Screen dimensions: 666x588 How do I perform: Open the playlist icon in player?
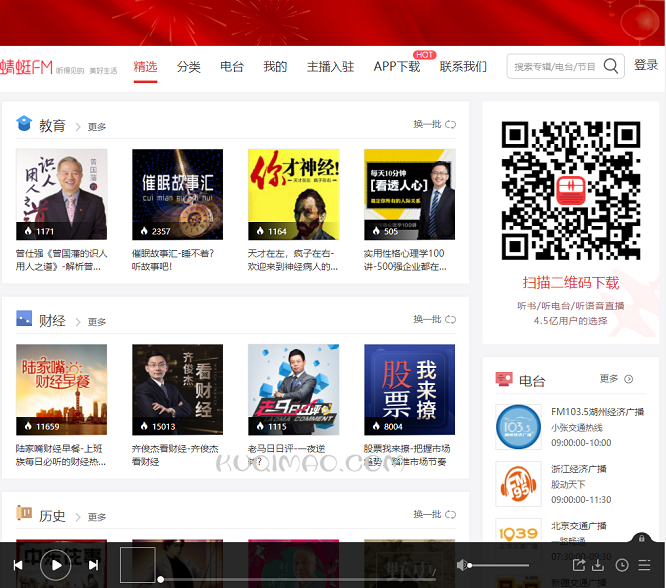[x=644, y=565]
